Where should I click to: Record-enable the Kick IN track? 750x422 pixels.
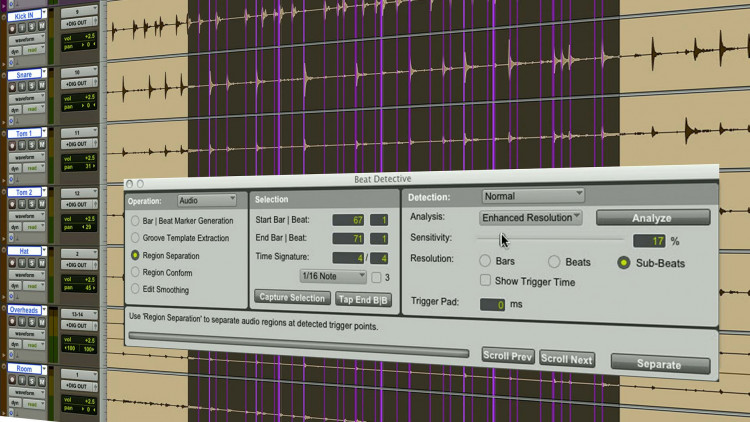coord(13,28)
